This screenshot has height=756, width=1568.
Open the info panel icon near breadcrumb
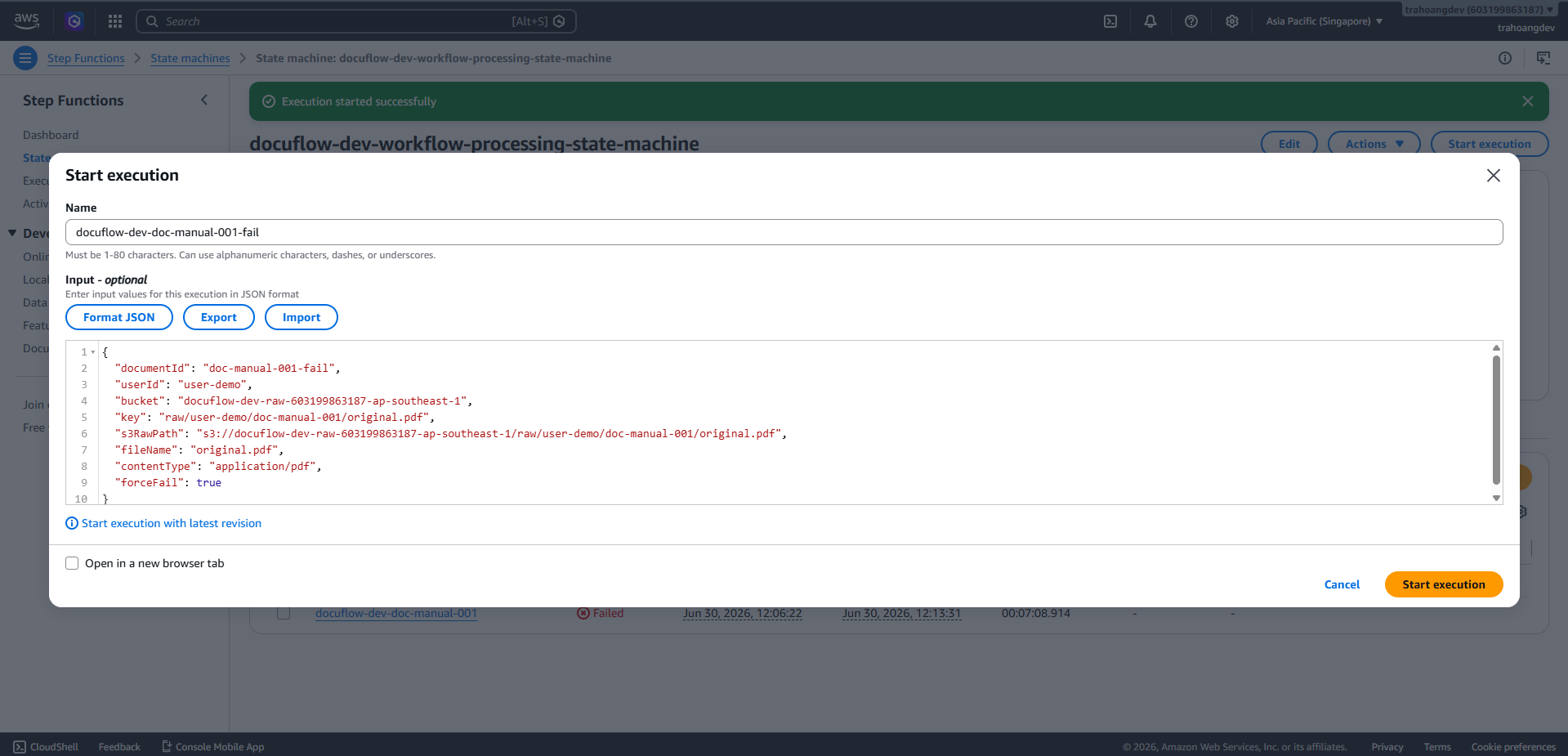click(x=1505, y=58)
